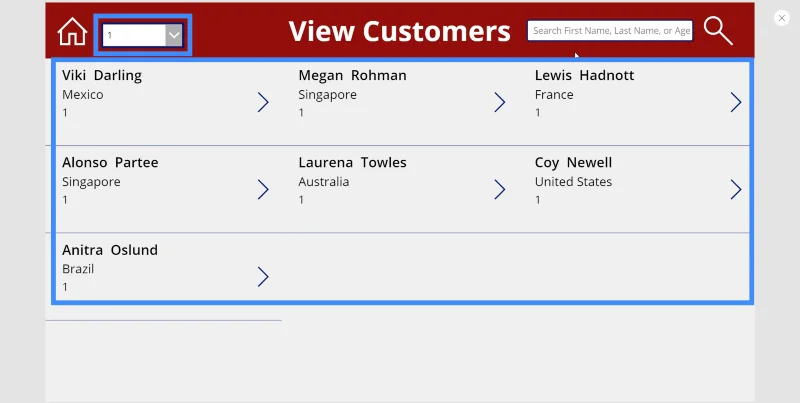Click the View Customers title

tap(399, 32)
